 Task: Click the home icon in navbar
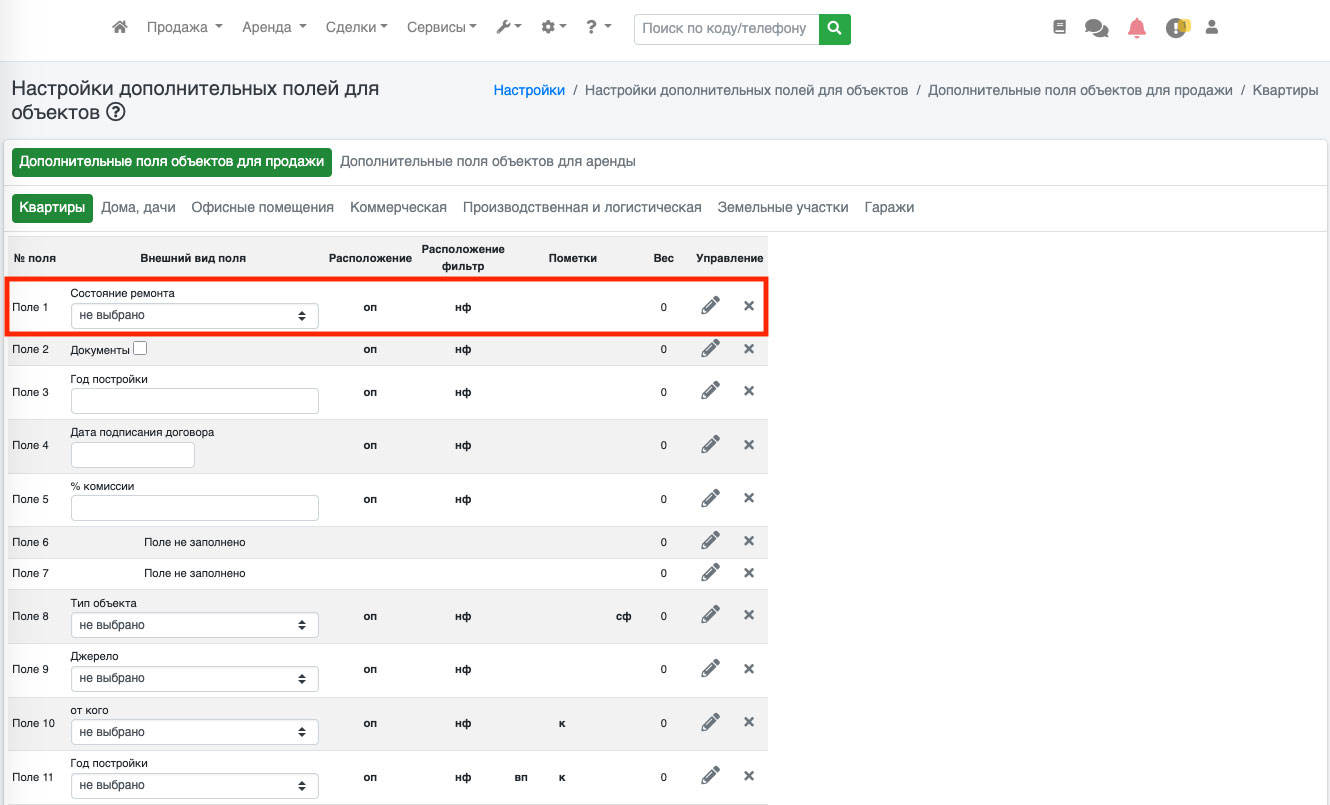(120, 28)
